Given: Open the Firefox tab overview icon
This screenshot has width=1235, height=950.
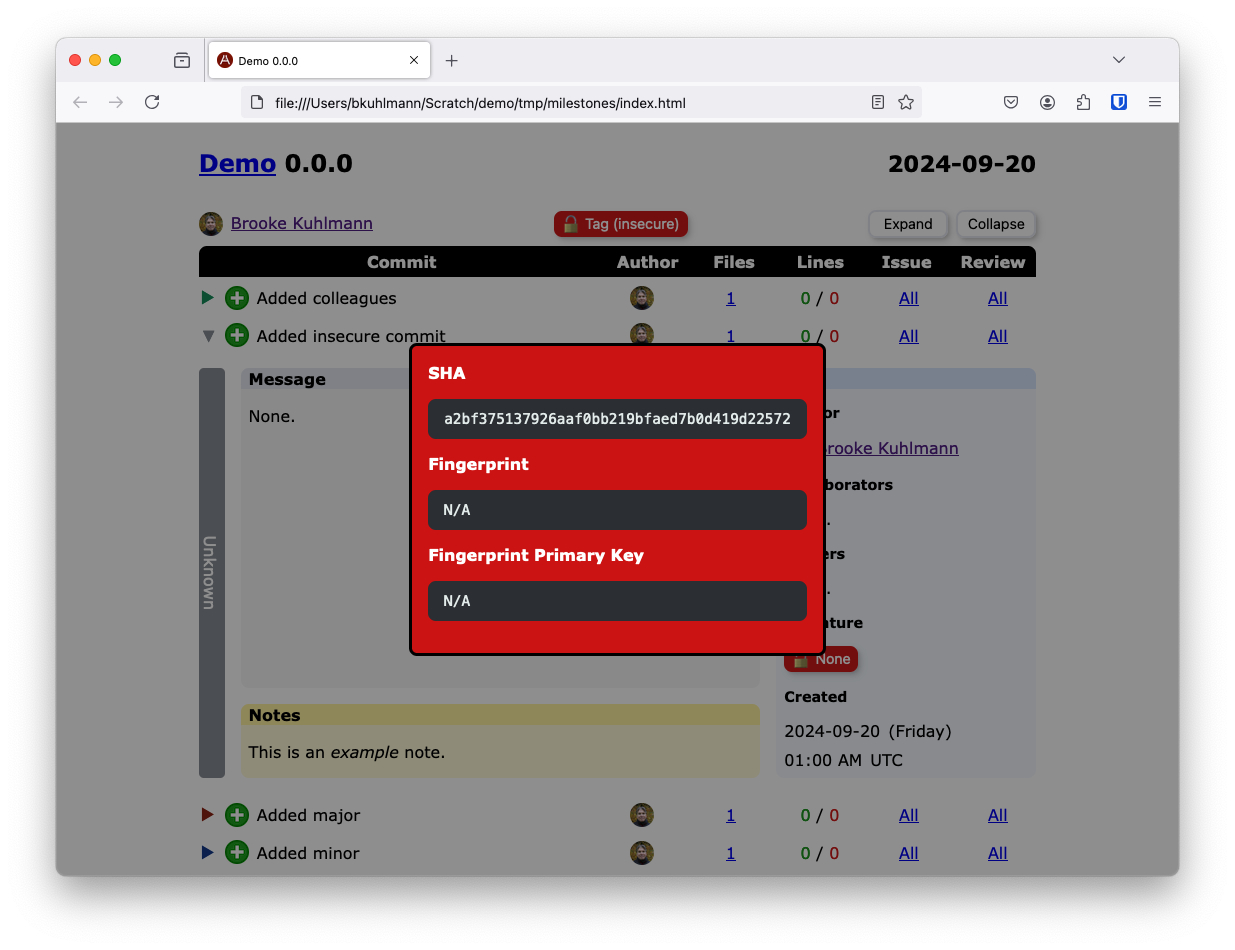Looking at the screenshot, I should 182,60.
